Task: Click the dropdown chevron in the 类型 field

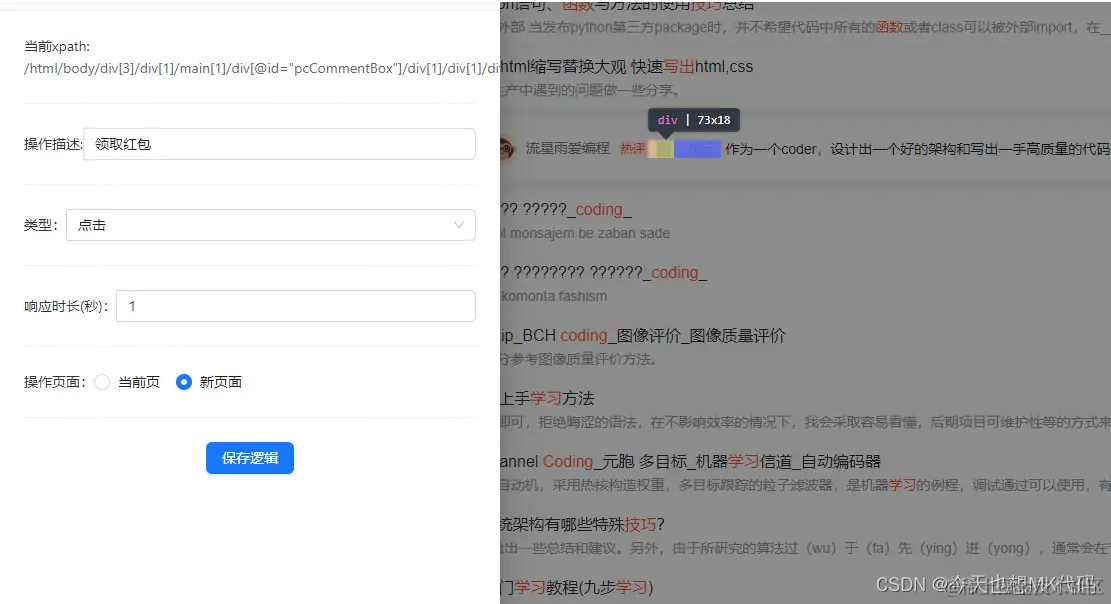Action: [x=459, y=225]
